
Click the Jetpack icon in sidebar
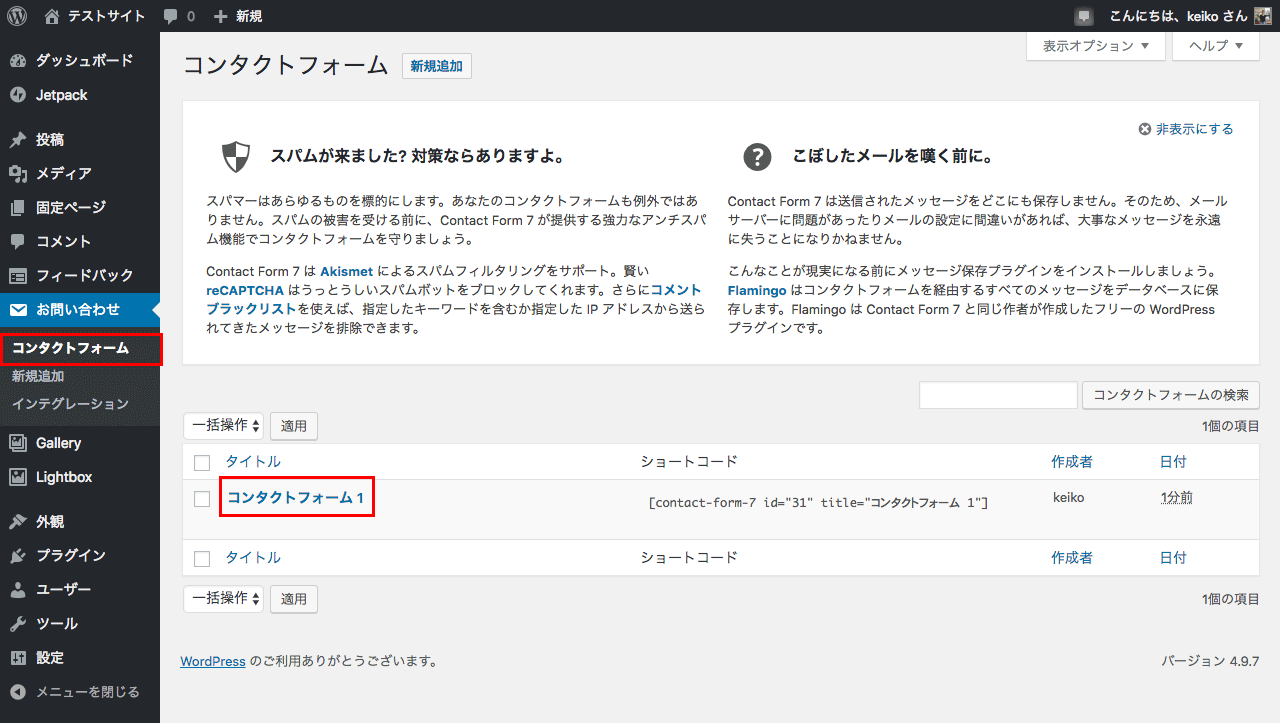[x=18, y=95]
